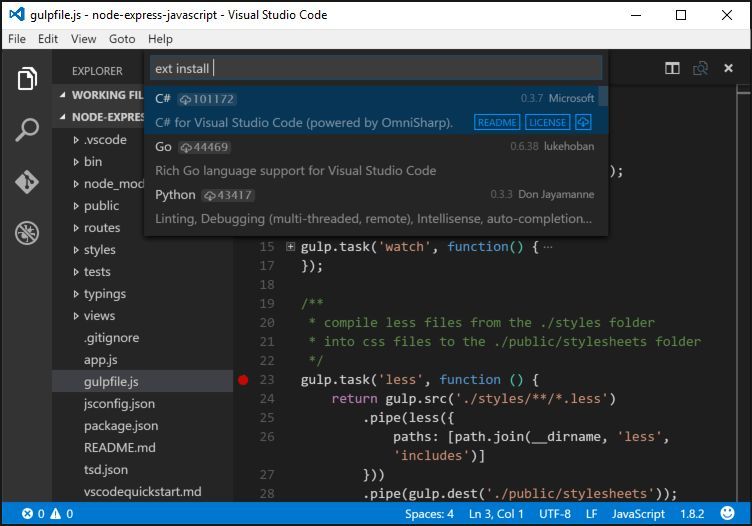This screenshot has width=752, height=526.
Task: Expand the public folder
Action: click(76, 206)
